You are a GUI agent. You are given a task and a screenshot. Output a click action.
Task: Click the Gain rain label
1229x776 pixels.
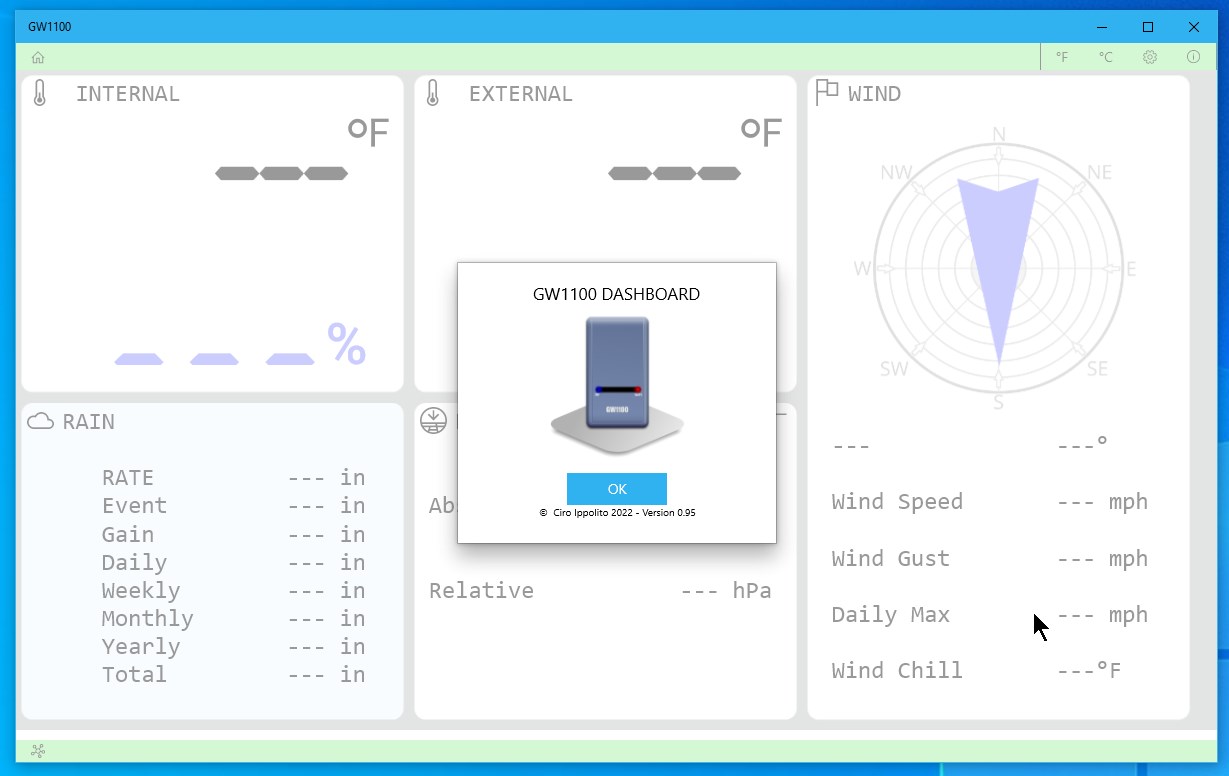[128, 534]
